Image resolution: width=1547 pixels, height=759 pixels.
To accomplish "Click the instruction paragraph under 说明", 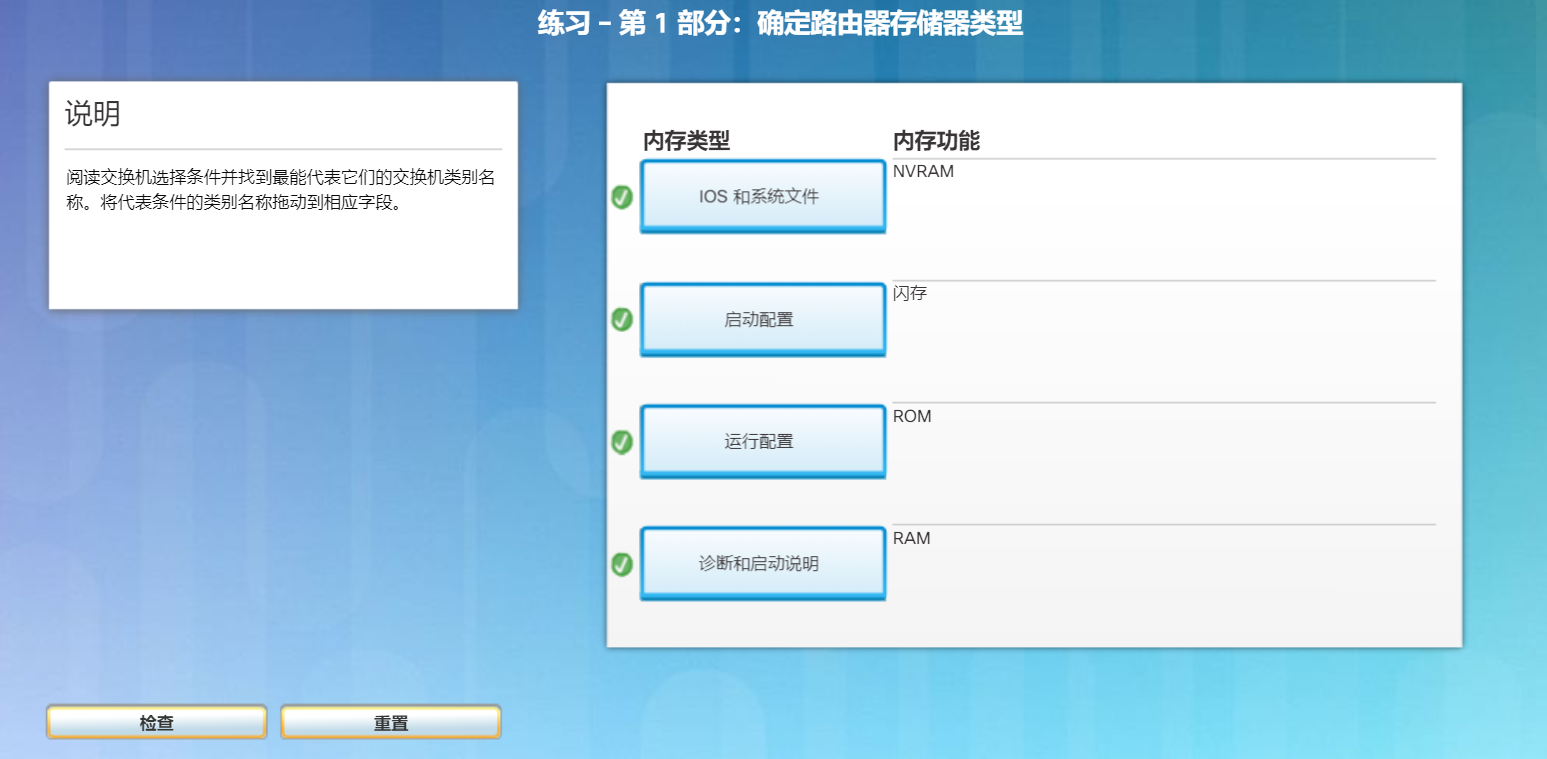I will click(x=281, y=189).
